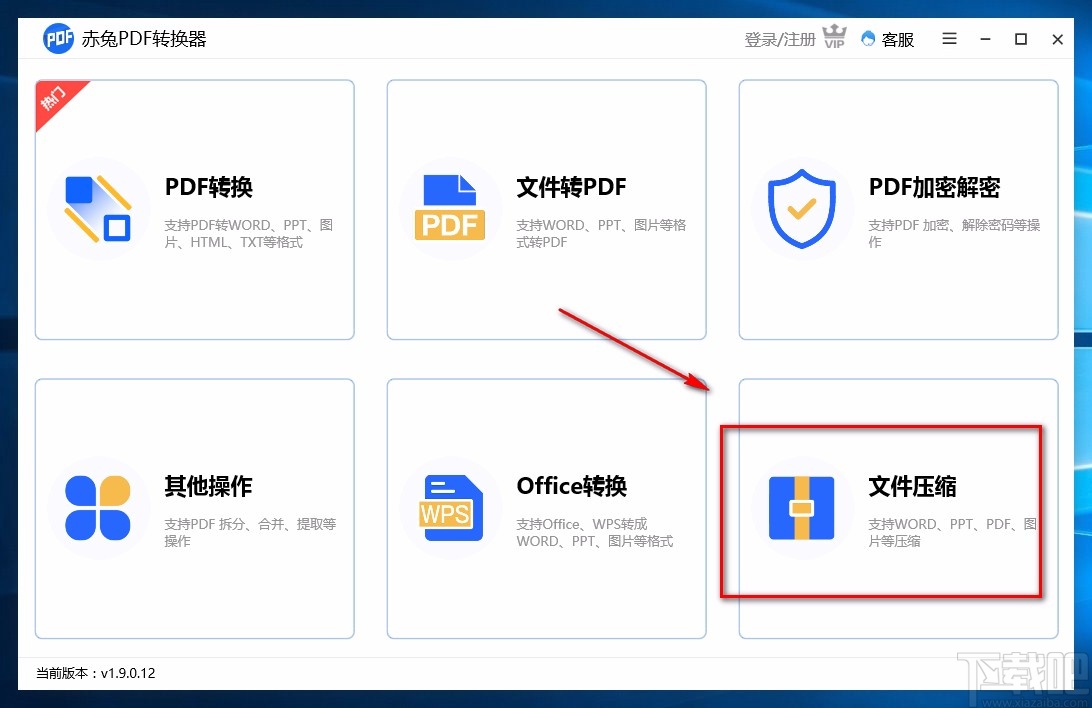Open the 其他操作 card

coord(194,508)
